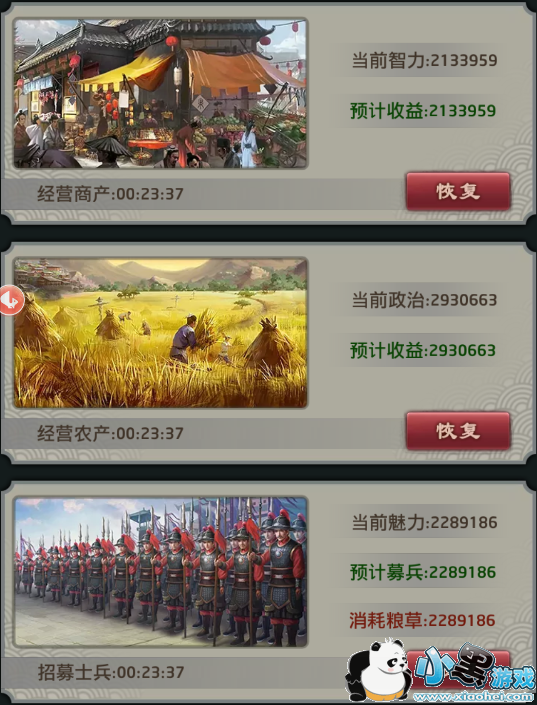Select the 预计募兵:2289186 label
537x705 pixels.
423,572
